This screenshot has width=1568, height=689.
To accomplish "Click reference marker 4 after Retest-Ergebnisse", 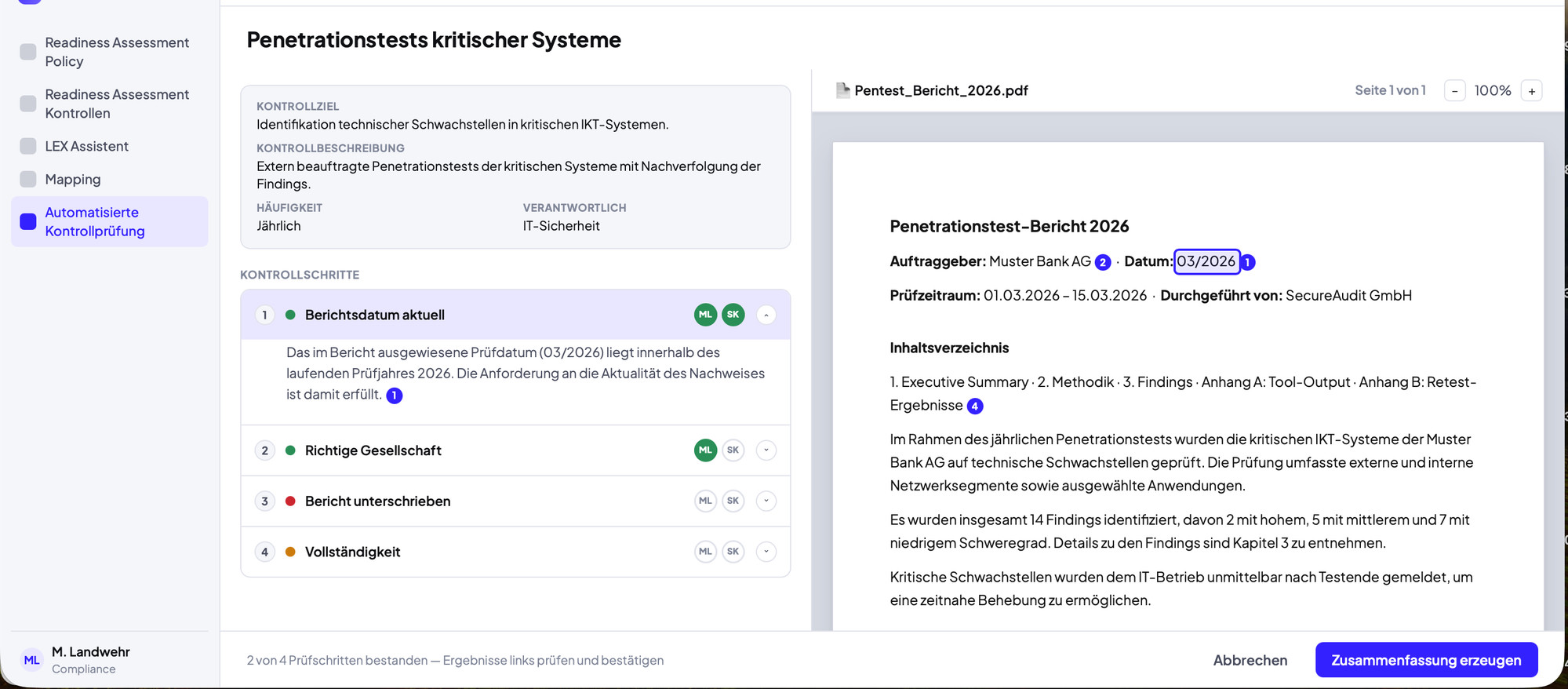I will pyautogui.click(x=975, y=406).
